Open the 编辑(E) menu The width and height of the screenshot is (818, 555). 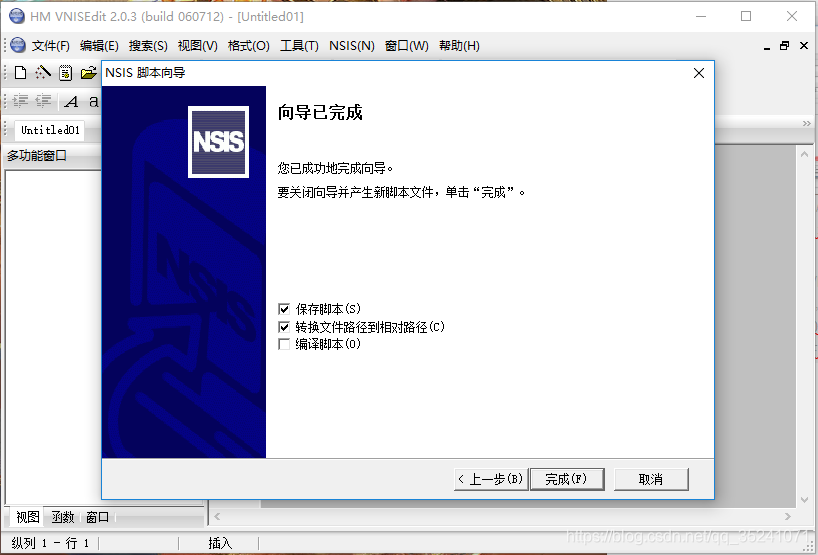click(x=99, y=46)
